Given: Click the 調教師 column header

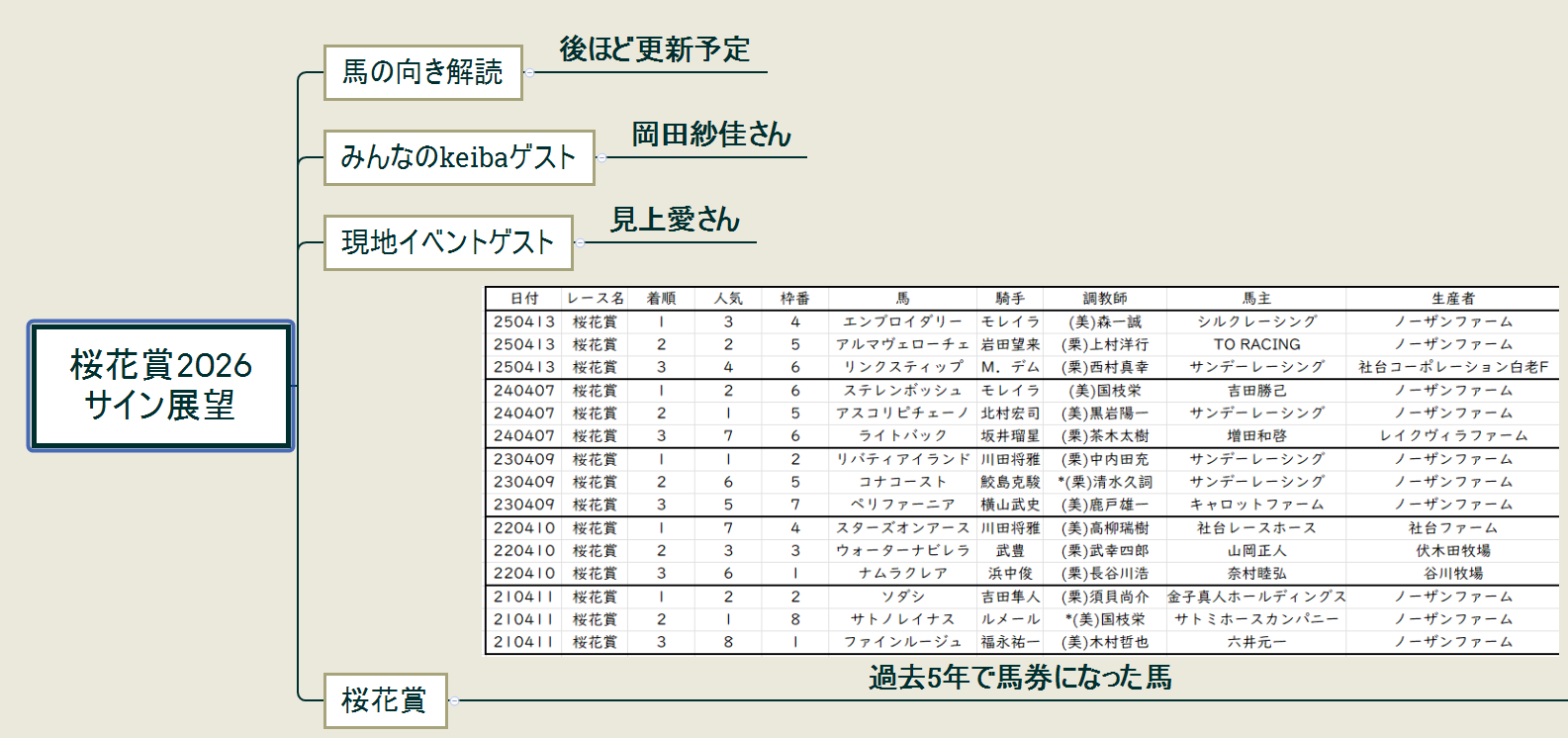Looking at the screenshot, I should (1104, 299).
